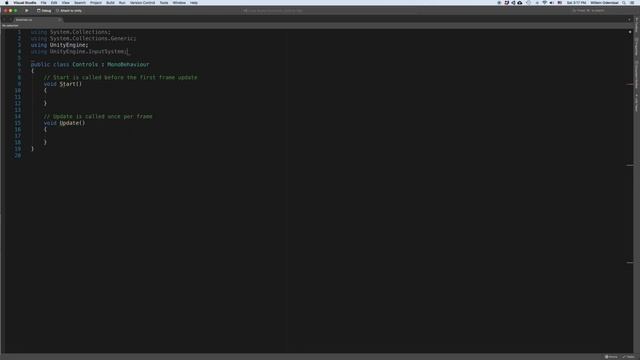Open the Notification Center list icon
This screenshot has height=360, width=640.
[632, 2]
